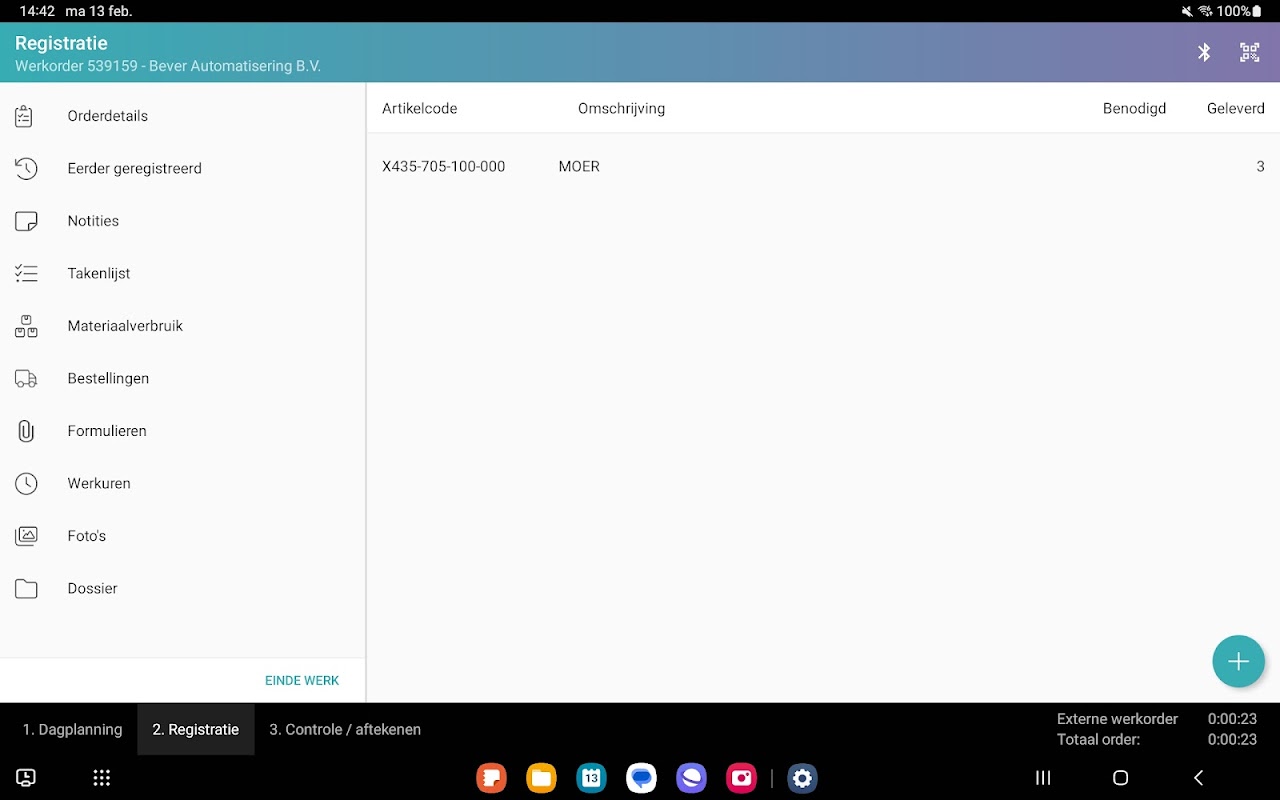Open the Formulieren section
Viewport: 1280px width, 800px height.
(x=107, y=431)
